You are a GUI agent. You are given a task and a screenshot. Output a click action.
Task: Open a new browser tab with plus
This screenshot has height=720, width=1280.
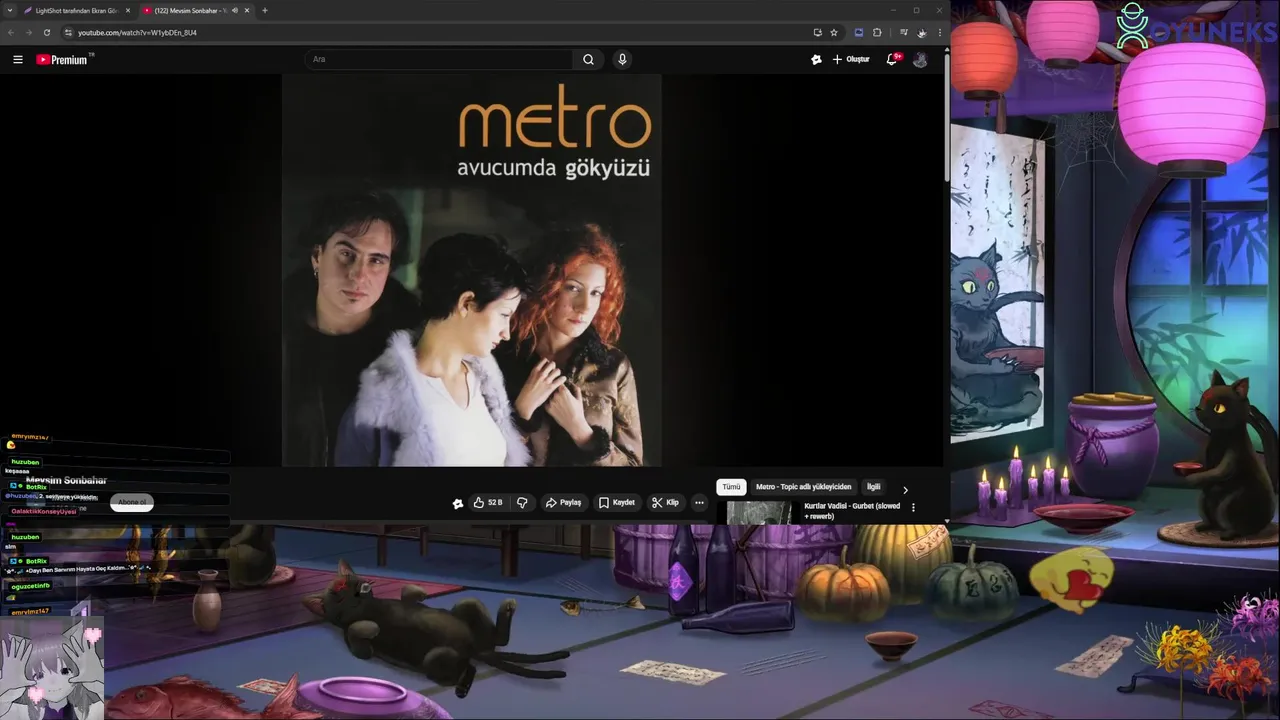pos(264,10)
